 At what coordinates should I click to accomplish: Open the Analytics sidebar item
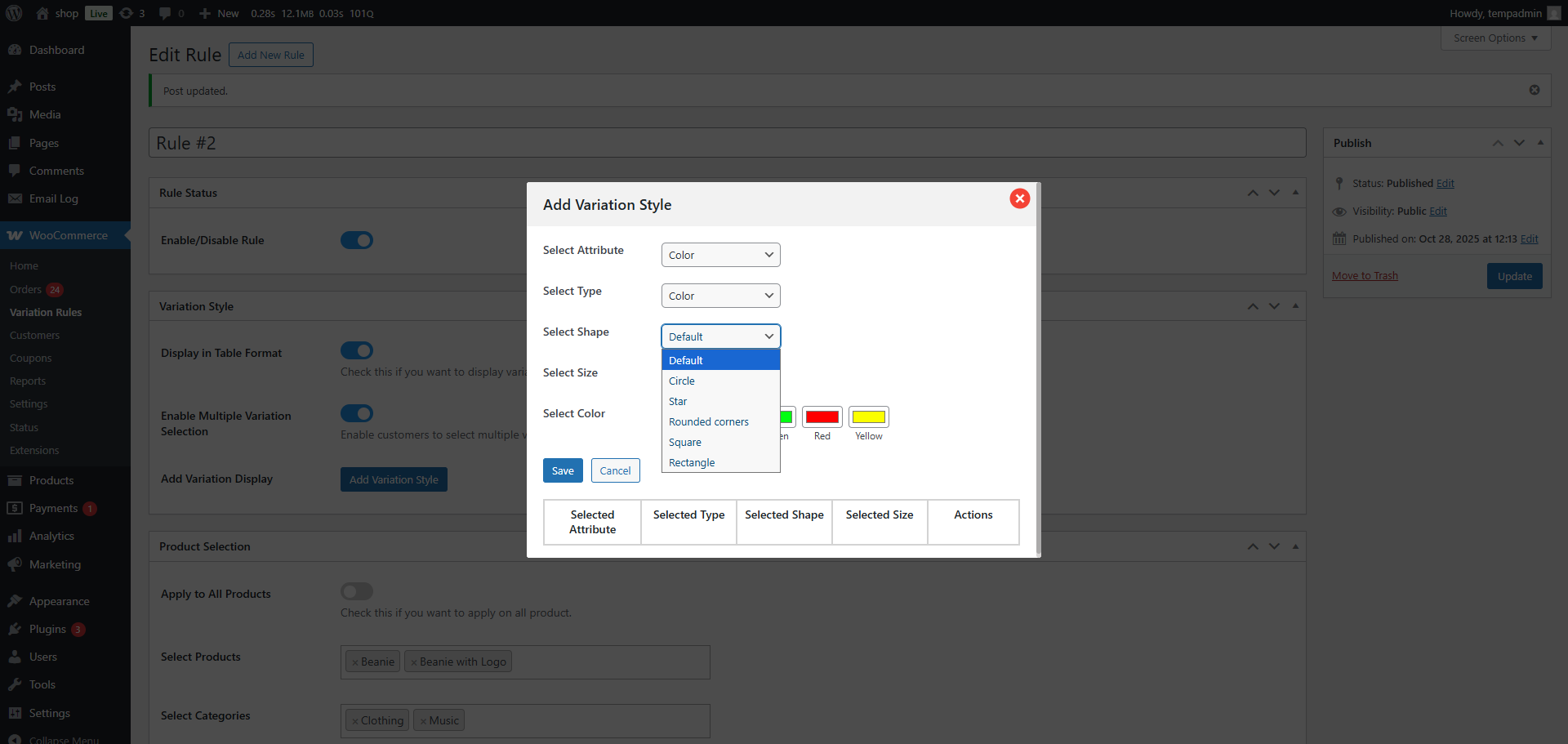tap(51, 536)
